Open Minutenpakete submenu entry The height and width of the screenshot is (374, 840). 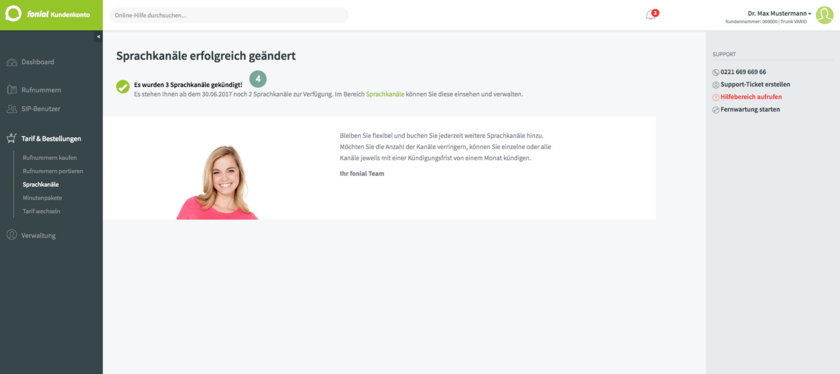coord(42,198)
